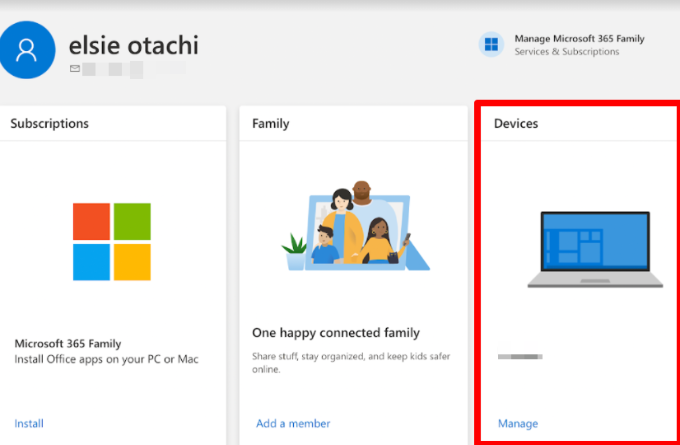
Task: Click the laptop device illustration
Action: click(x=594, y=249)
